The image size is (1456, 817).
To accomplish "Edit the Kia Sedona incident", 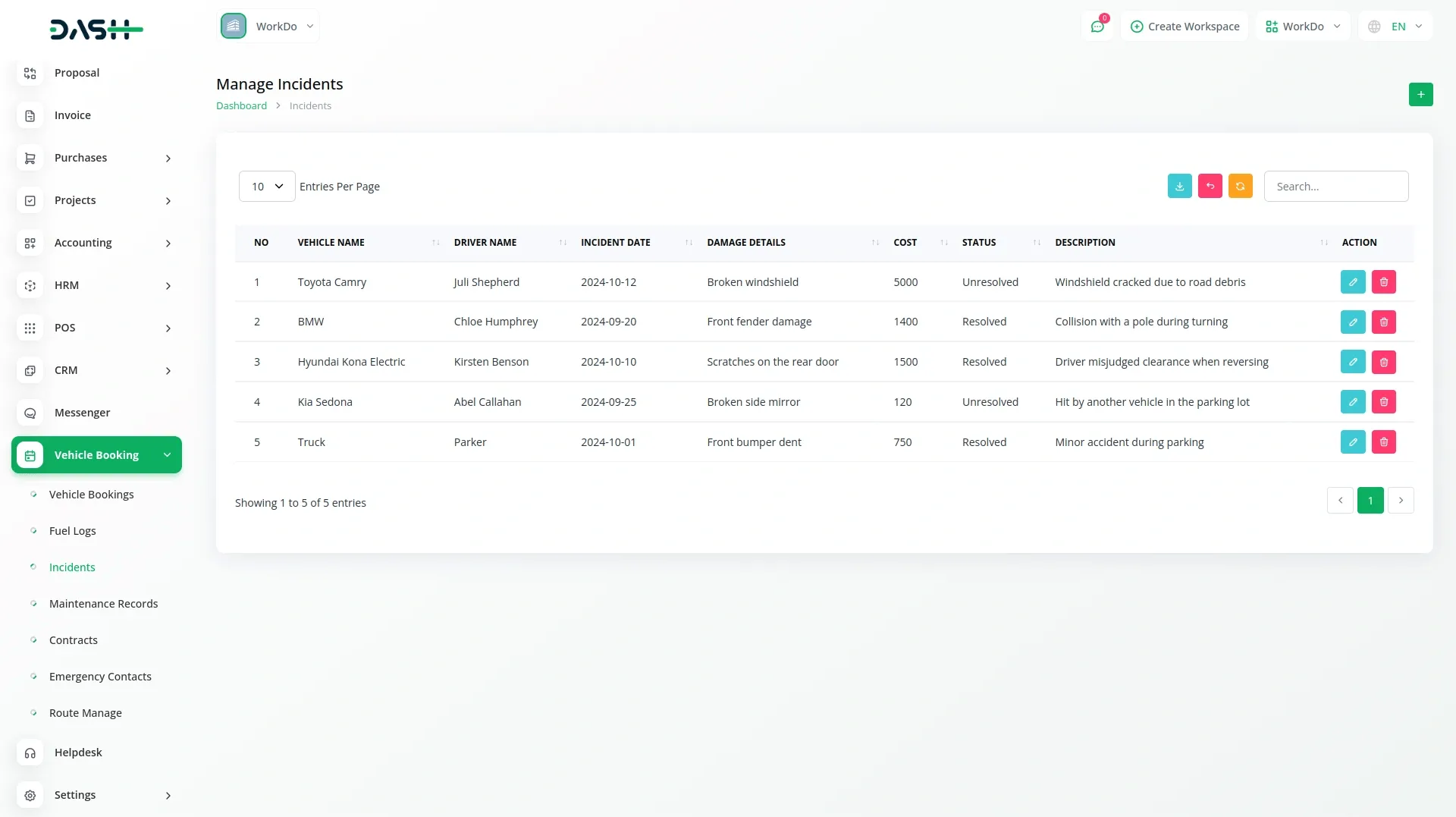I will click(x=1352, y=402).
